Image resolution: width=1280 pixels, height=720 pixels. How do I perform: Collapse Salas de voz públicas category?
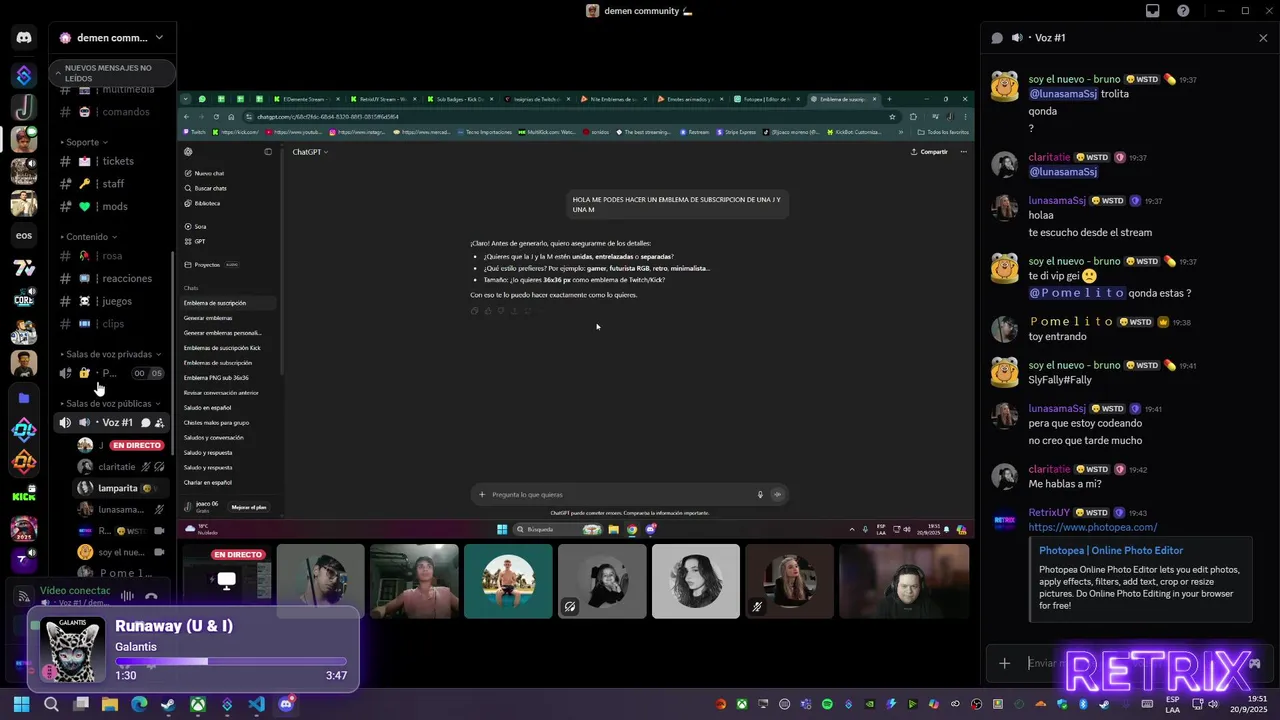111,404
